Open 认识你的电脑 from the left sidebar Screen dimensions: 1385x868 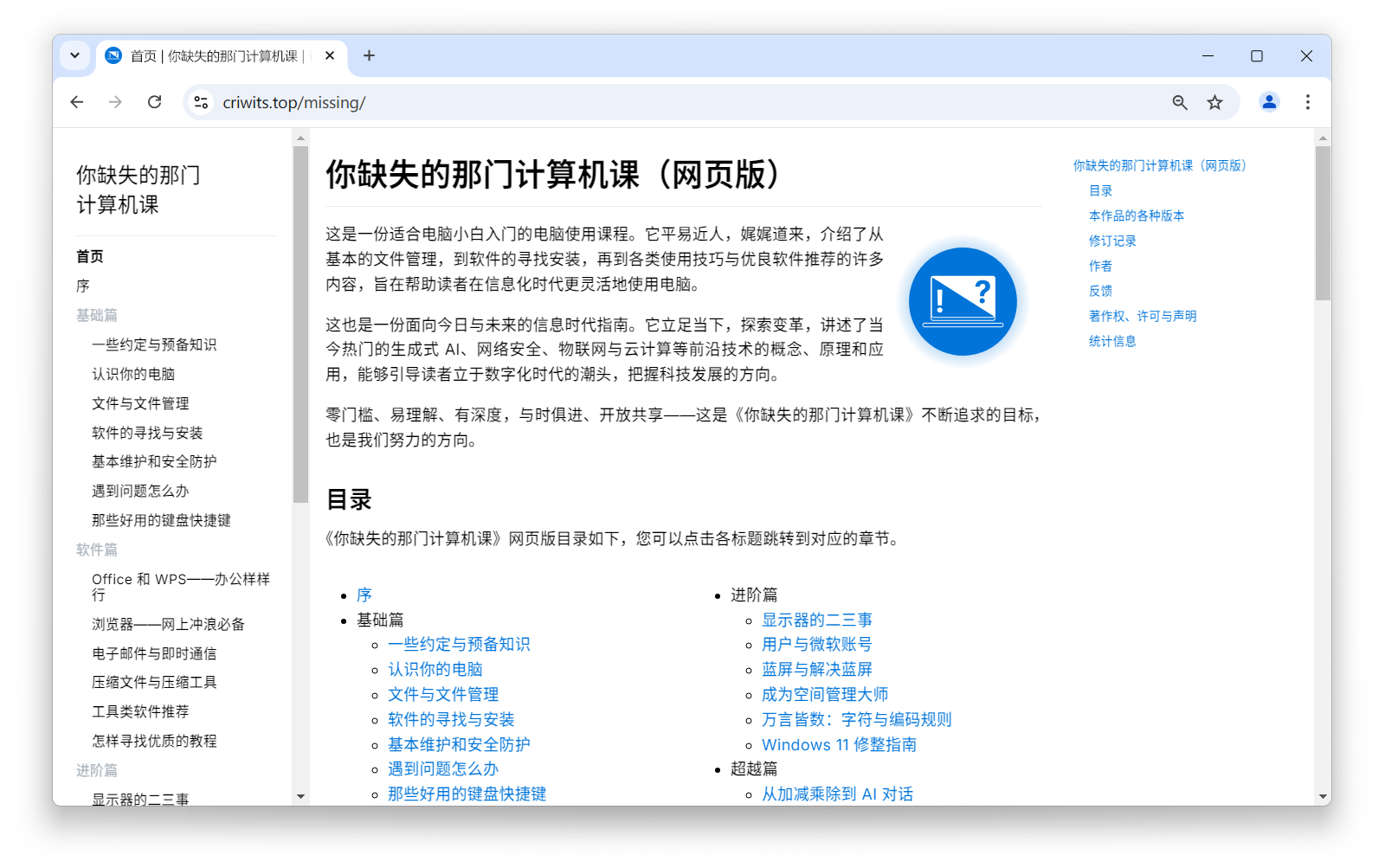(132, 373)
